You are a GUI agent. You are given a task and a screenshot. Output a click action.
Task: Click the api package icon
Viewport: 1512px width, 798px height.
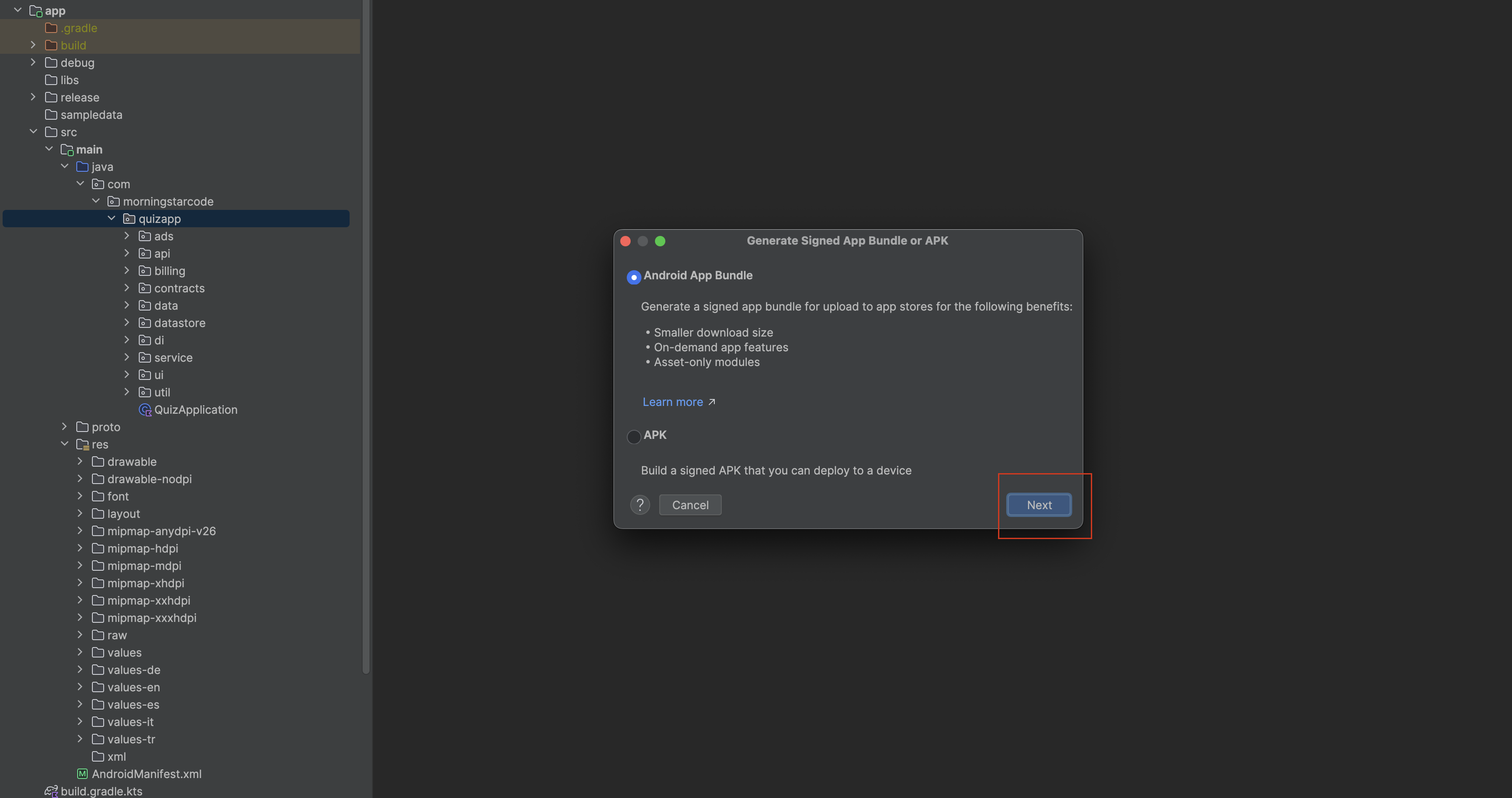(144, 253)
